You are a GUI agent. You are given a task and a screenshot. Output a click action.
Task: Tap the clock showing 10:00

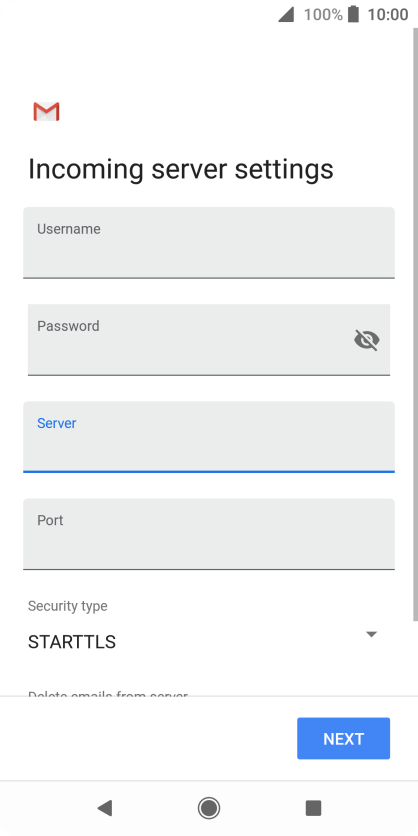[388, 14]
